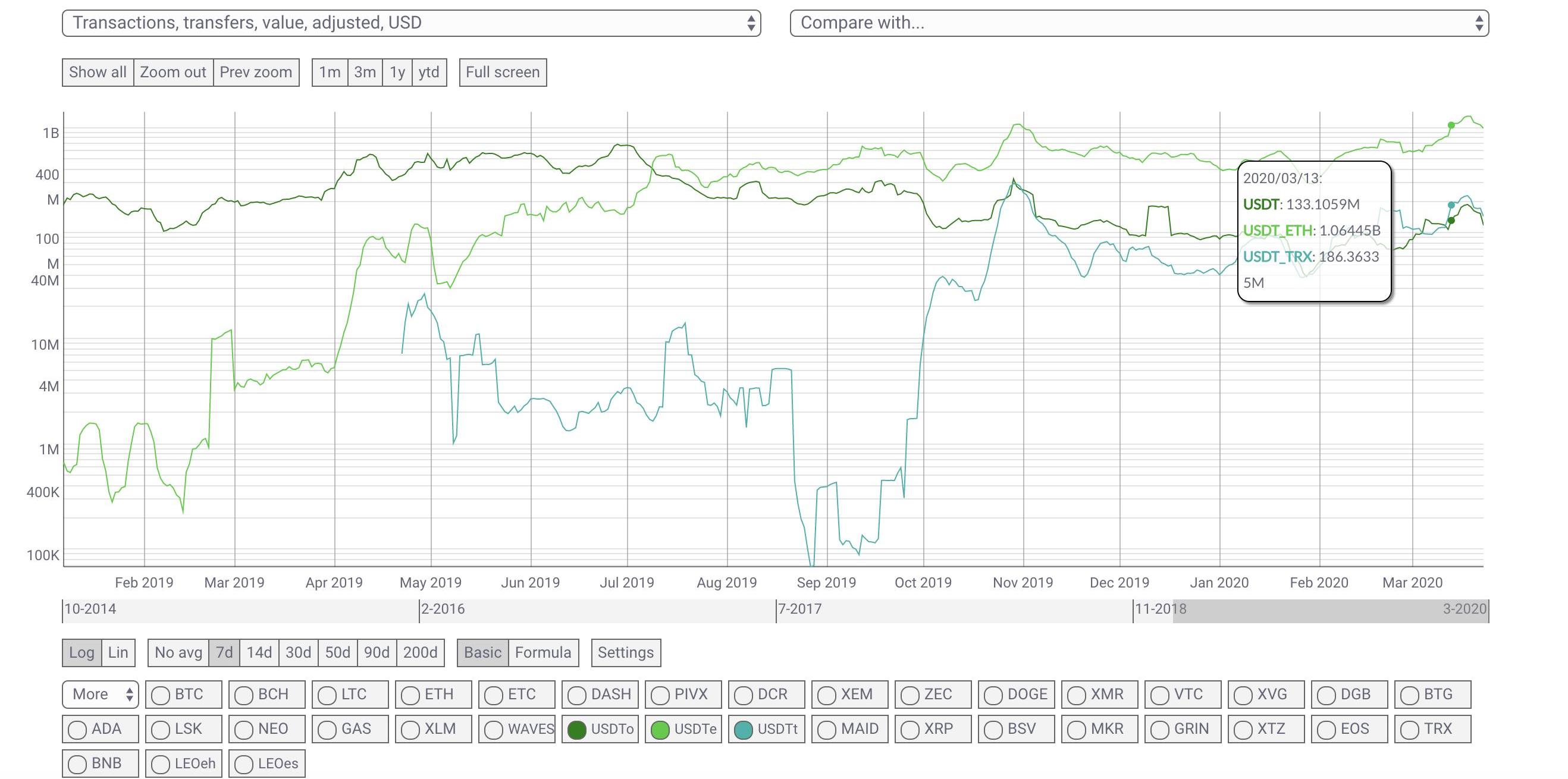
Task: Enable the BTC series
Action: point(184,695)
